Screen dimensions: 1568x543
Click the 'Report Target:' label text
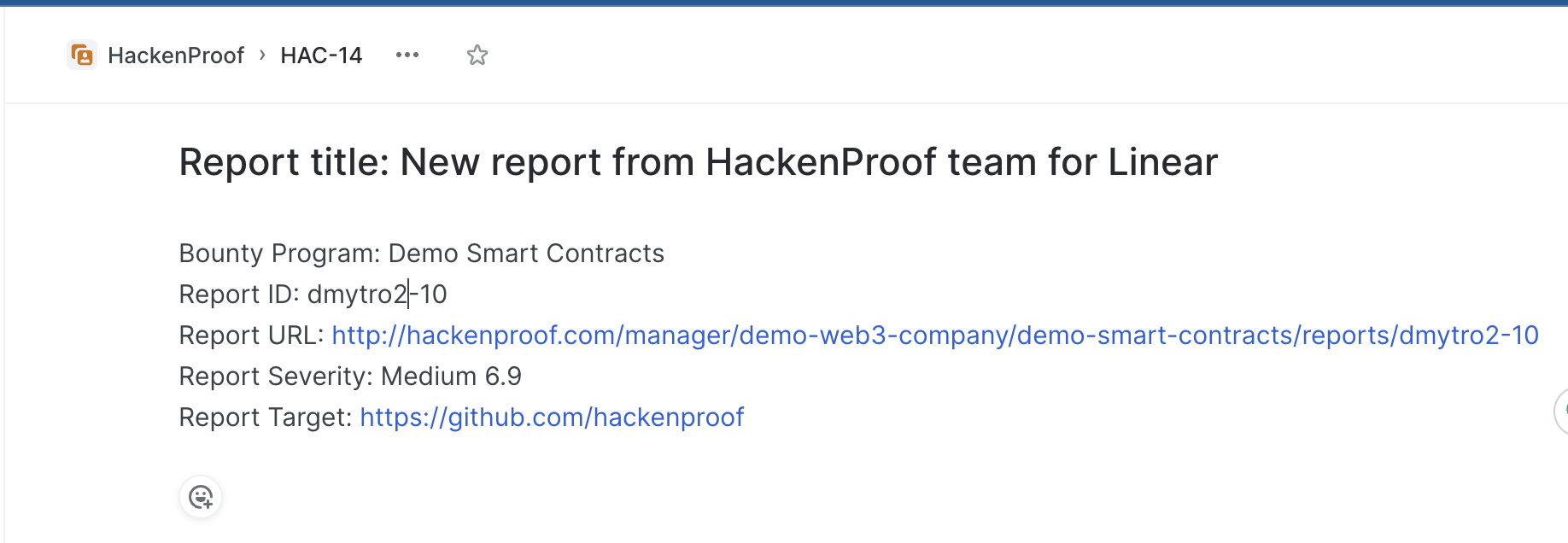(265, 417)
